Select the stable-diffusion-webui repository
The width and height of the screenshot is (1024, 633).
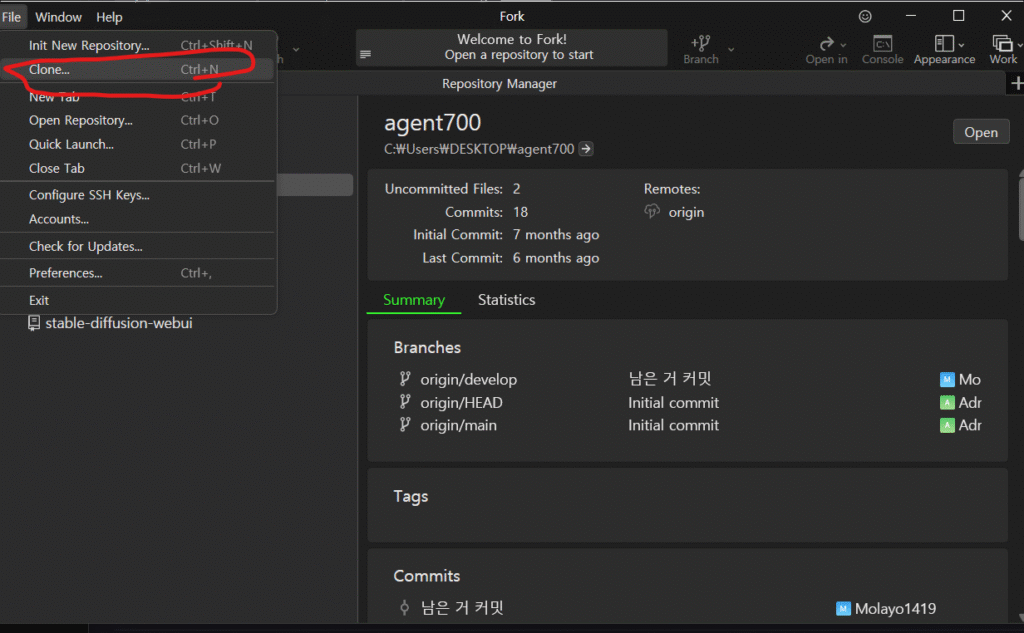coord(118,323)
